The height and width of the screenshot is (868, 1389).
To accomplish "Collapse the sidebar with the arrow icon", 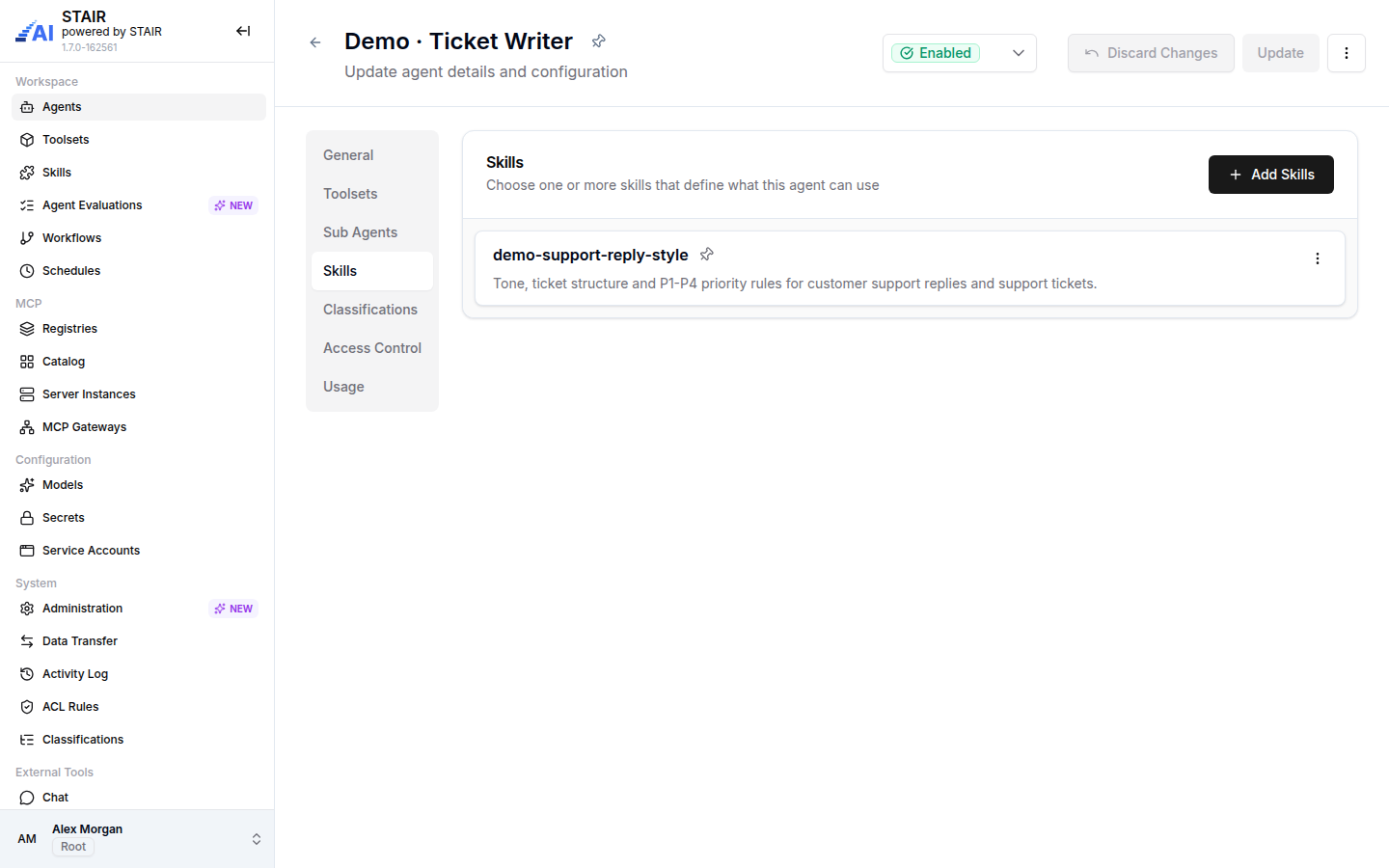I will pos(243,31).
